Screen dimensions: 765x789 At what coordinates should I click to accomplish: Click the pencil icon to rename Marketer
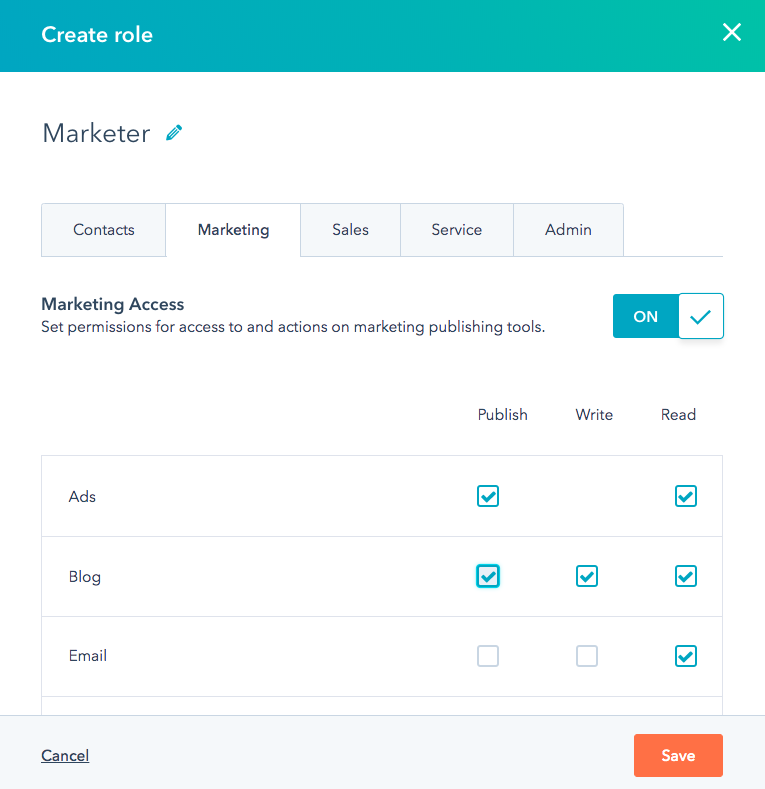174,133
